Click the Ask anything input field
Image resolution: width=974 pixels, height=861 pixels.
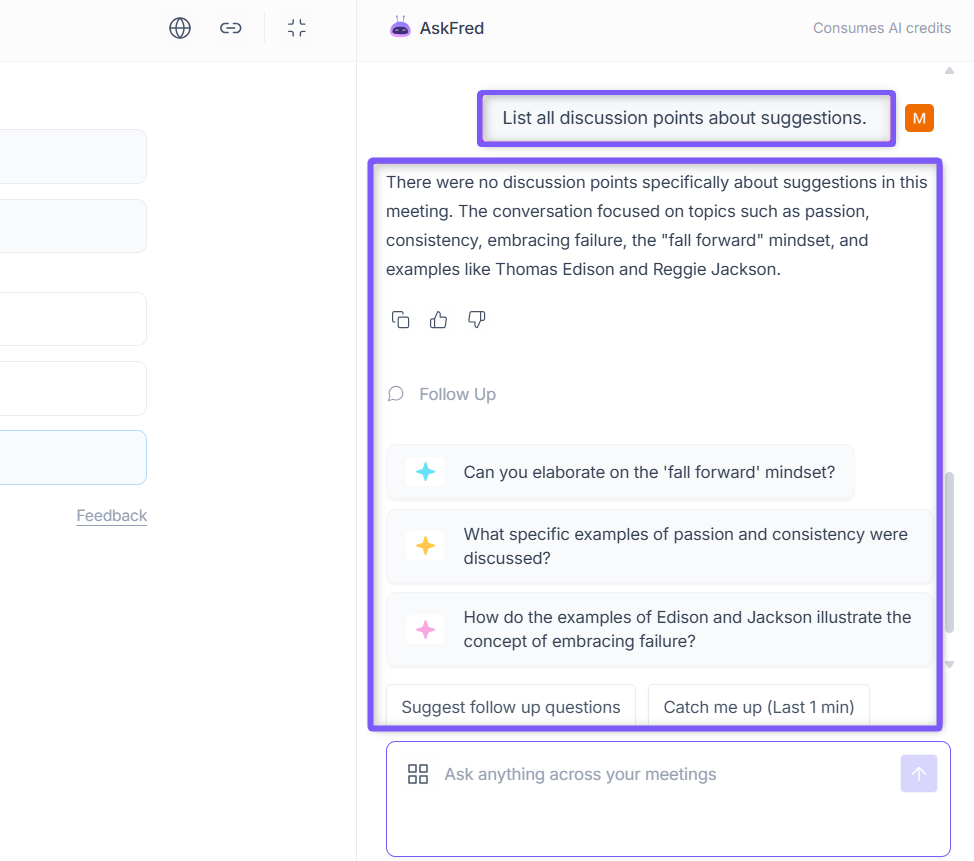(x=660, y=774)
